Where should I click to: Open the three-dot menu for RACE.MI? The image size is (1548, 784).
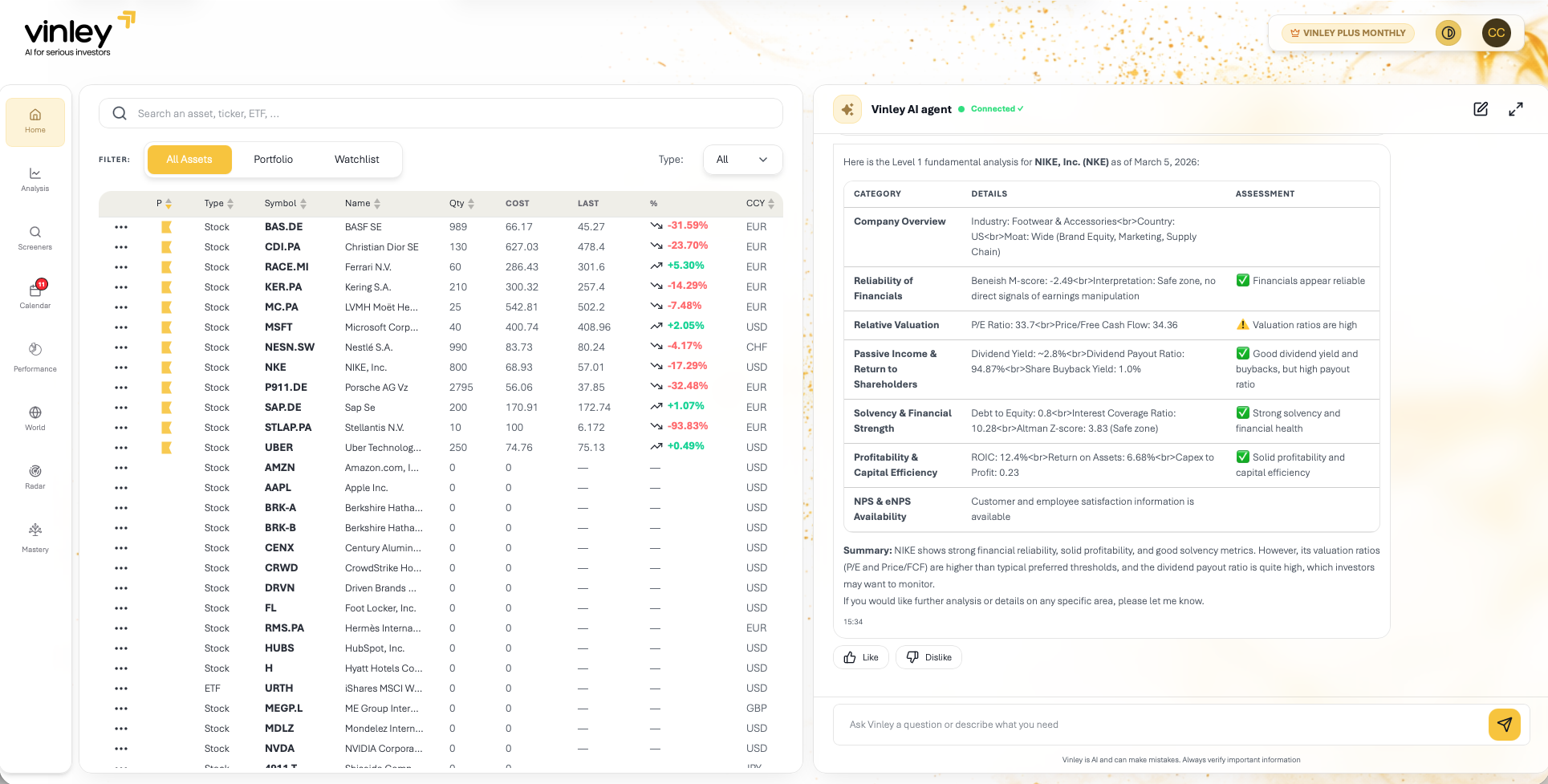click(121, 267)
